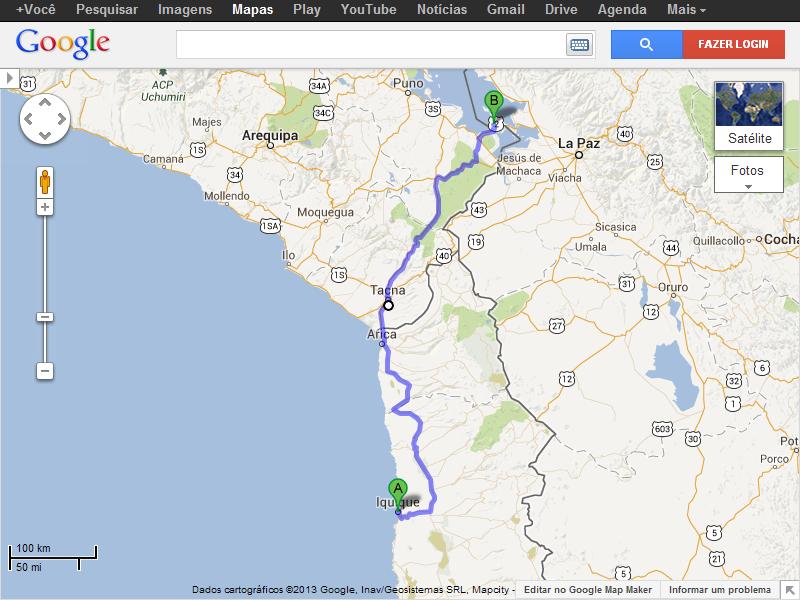The image size is (800, 600).
Task: Click the 100 km scale bar
Action: tap(53, 553)
